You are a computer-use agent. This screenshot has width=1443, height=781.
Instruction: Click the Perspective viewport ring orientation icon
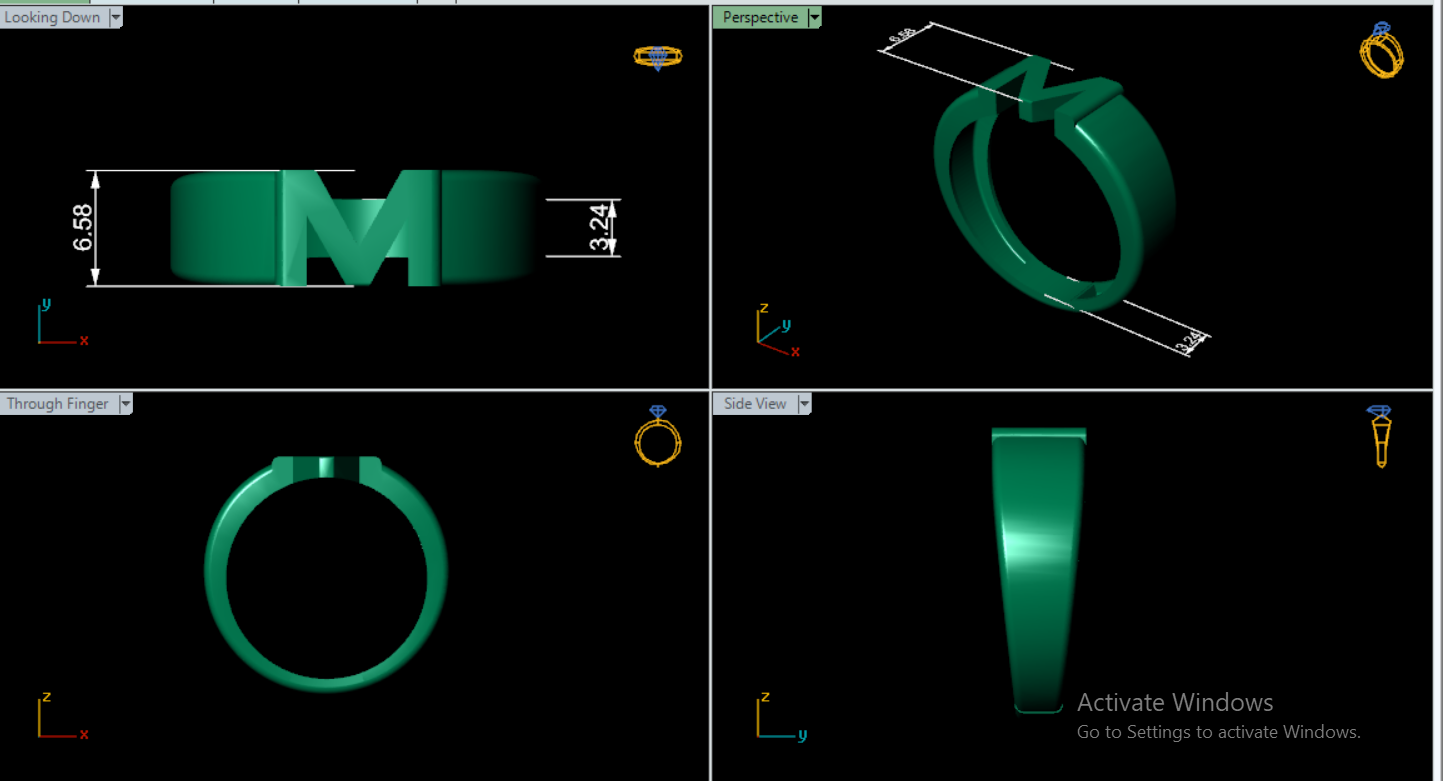point(1381,51)
